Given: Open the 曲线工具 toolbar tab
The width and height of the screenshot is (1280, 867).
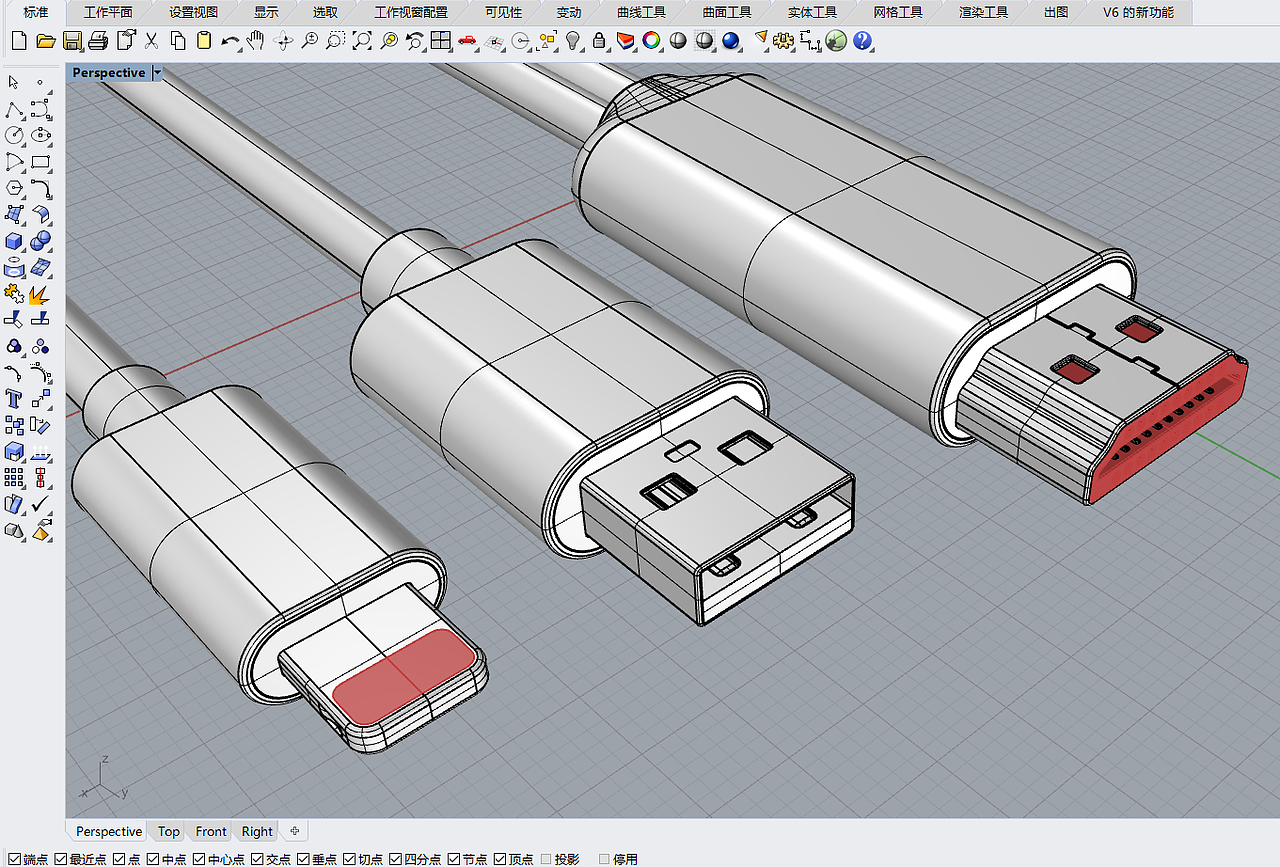Looking at the screenshot, I should click(641, 12).
